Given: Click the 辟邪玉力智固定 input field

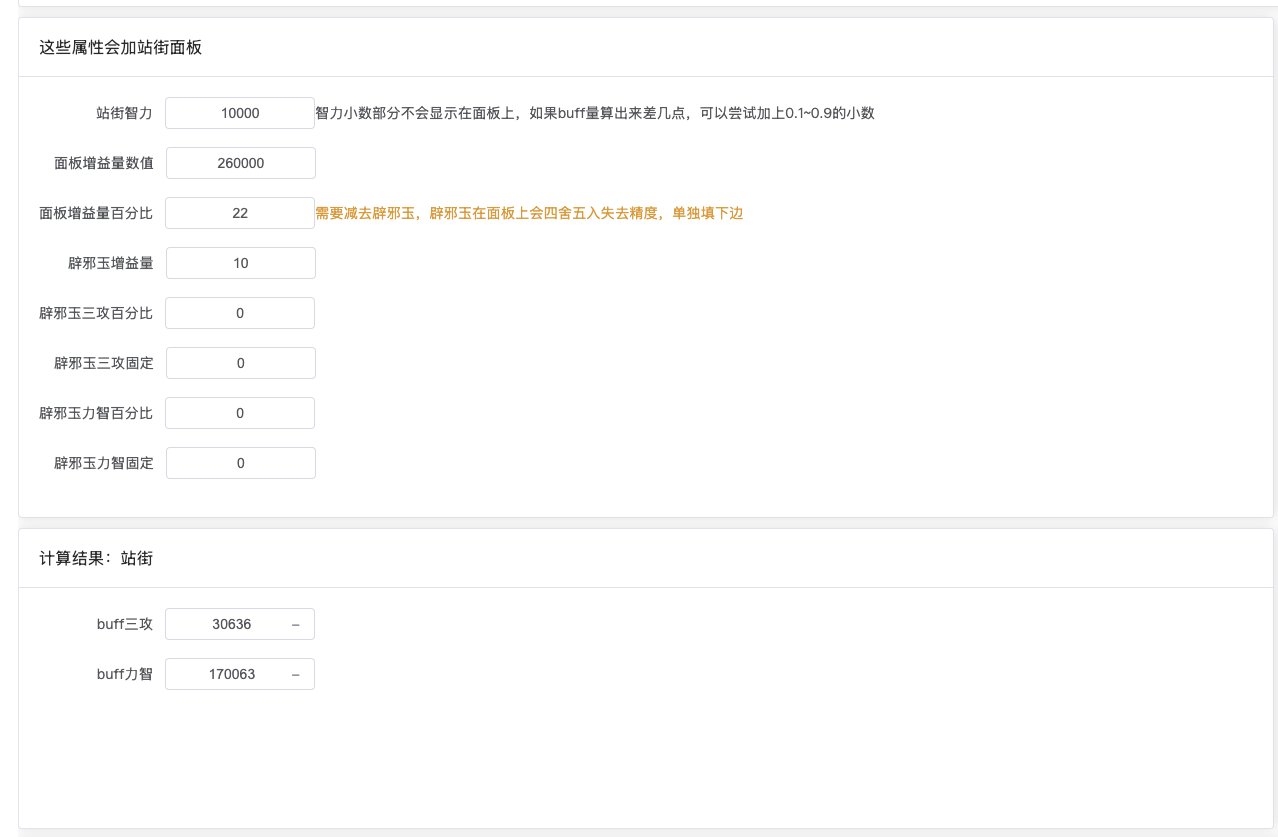Looking at the screenshot, I should click(240, 463).
